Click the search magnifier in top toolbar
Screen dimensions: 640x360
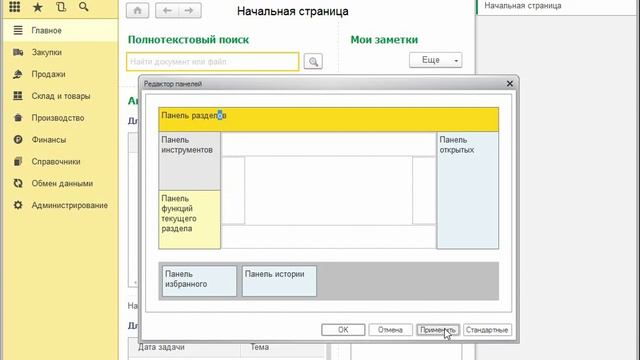pos(84,7)
